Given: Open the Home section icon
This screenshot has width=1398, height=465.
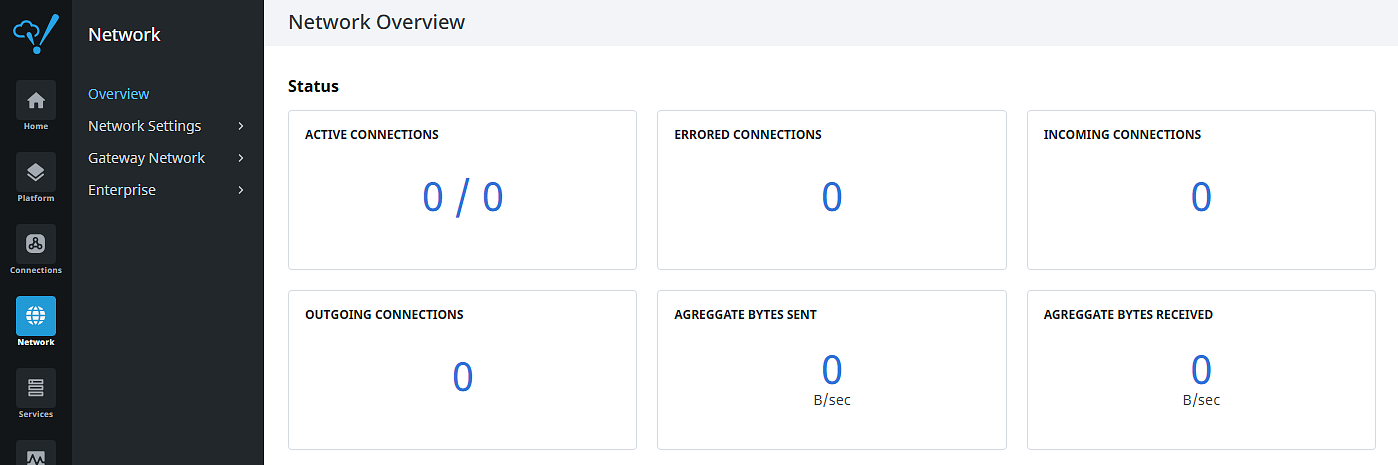Looking at the screenshot, I should [x=36, y=100].
